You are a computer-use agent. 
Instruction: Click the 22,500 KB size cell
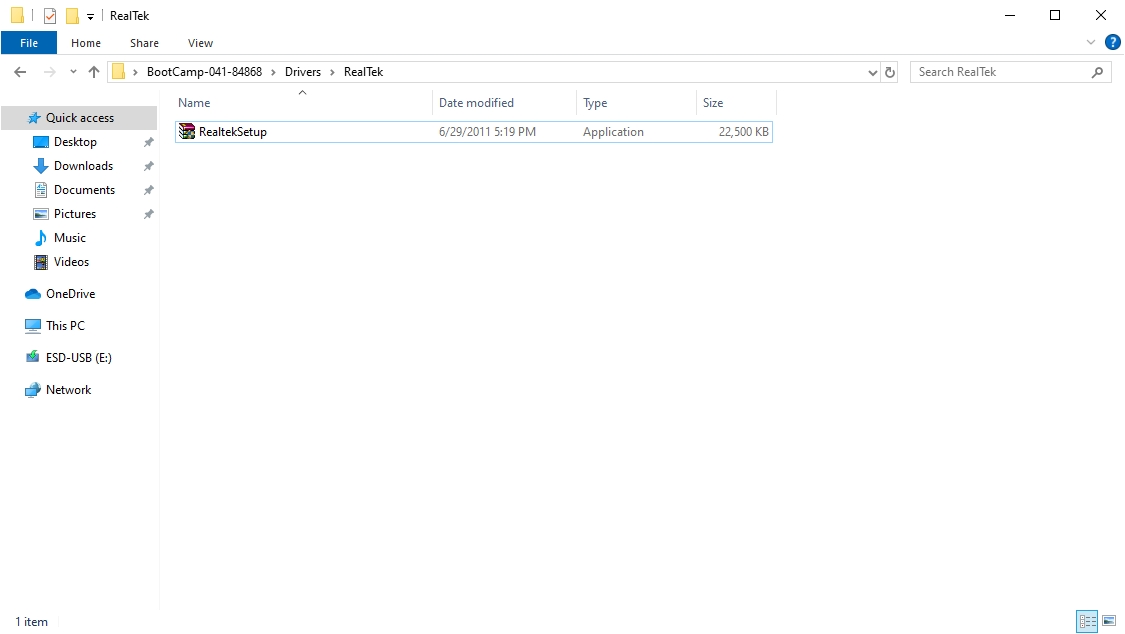click(x=743, y=132)
